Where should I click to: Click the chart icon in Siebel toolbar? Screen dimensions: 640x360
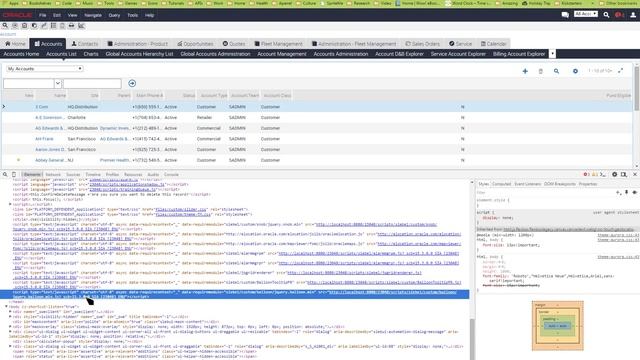pos(81,25)
